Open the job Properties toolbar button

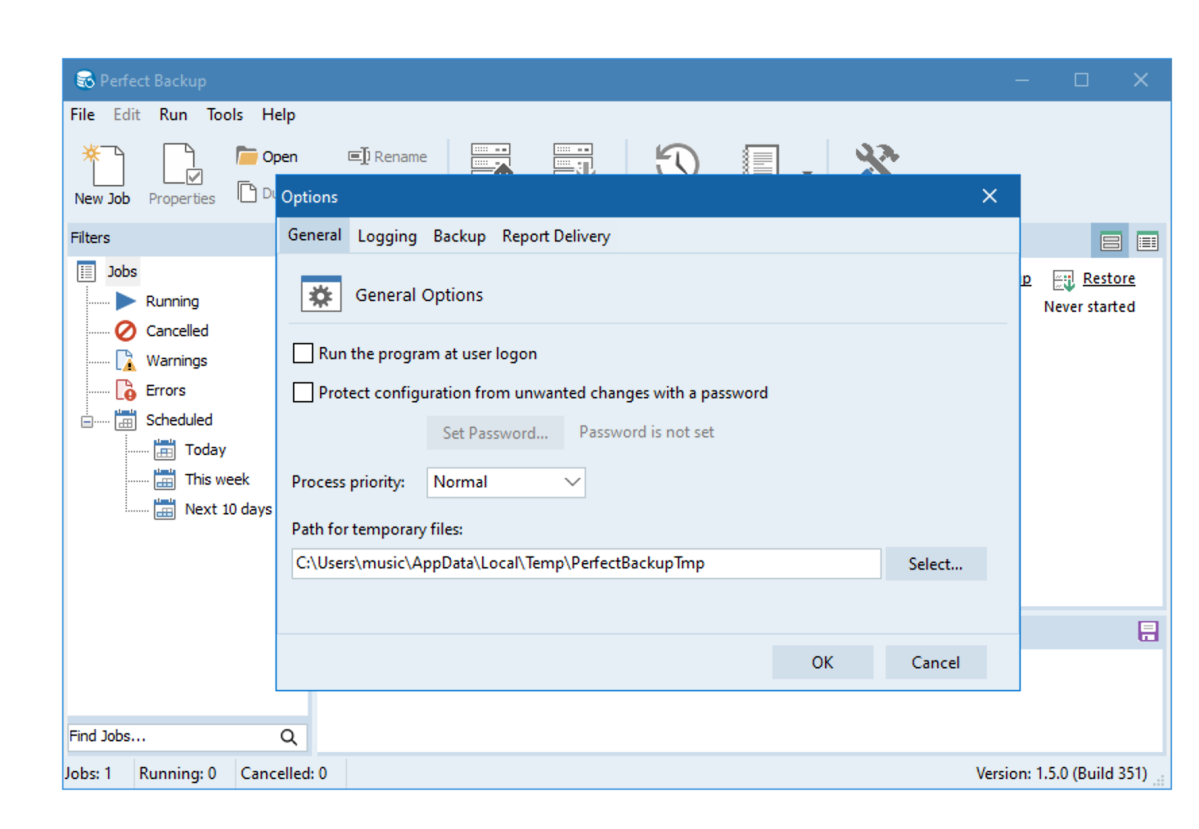click(x=182, y=174)
